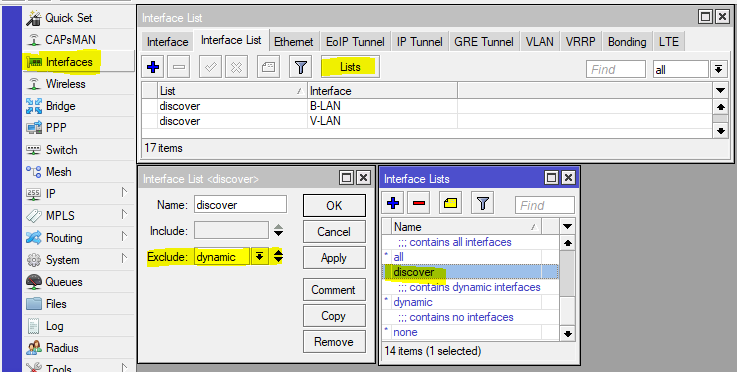Click Exclude add/remove arrows
This screenshot has width=737, height=372.
[278, 256]
